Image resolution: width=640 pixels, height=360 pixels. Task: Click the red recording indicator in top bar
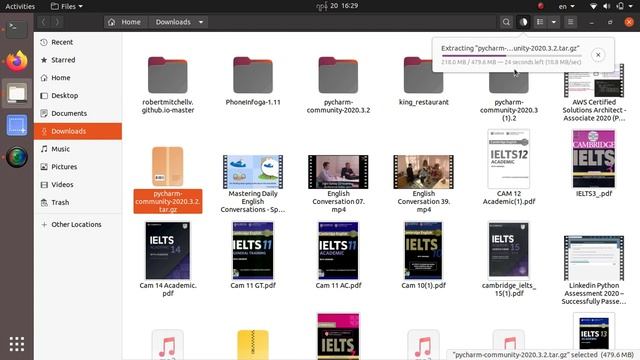pos(540,6)
